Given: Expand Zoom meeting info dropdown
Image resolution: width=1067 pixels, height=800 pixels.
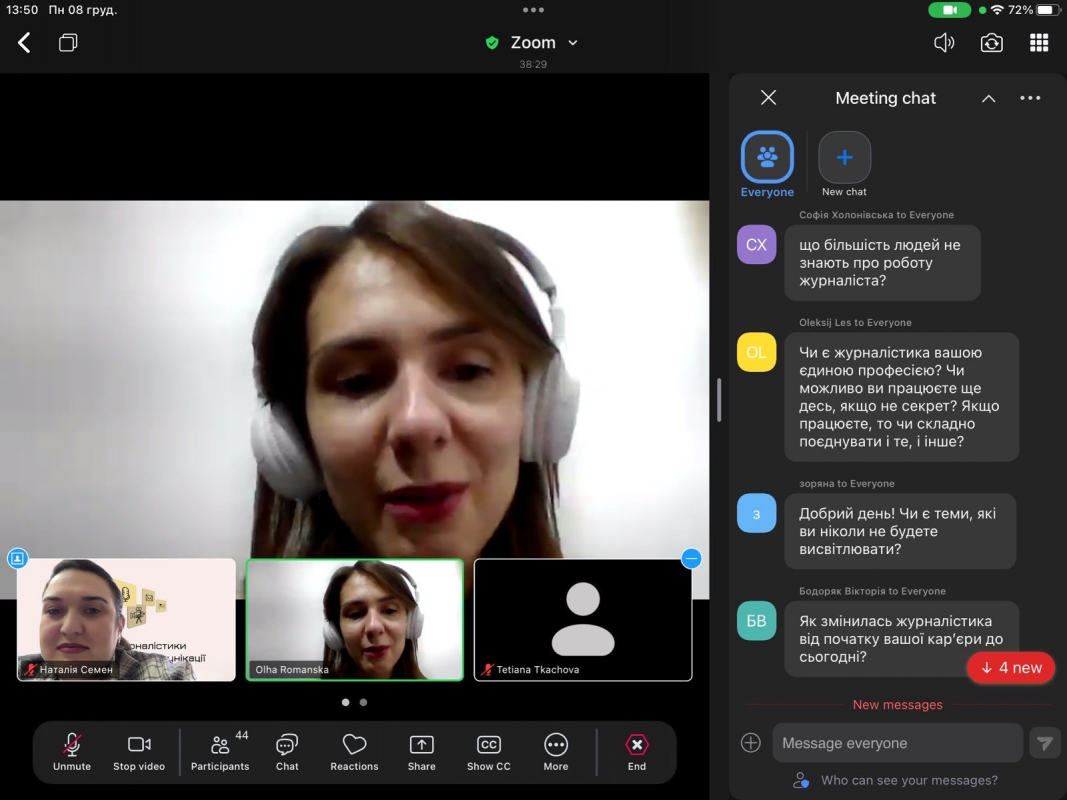Looking at the screenshot, I should (x=573, y=43).
